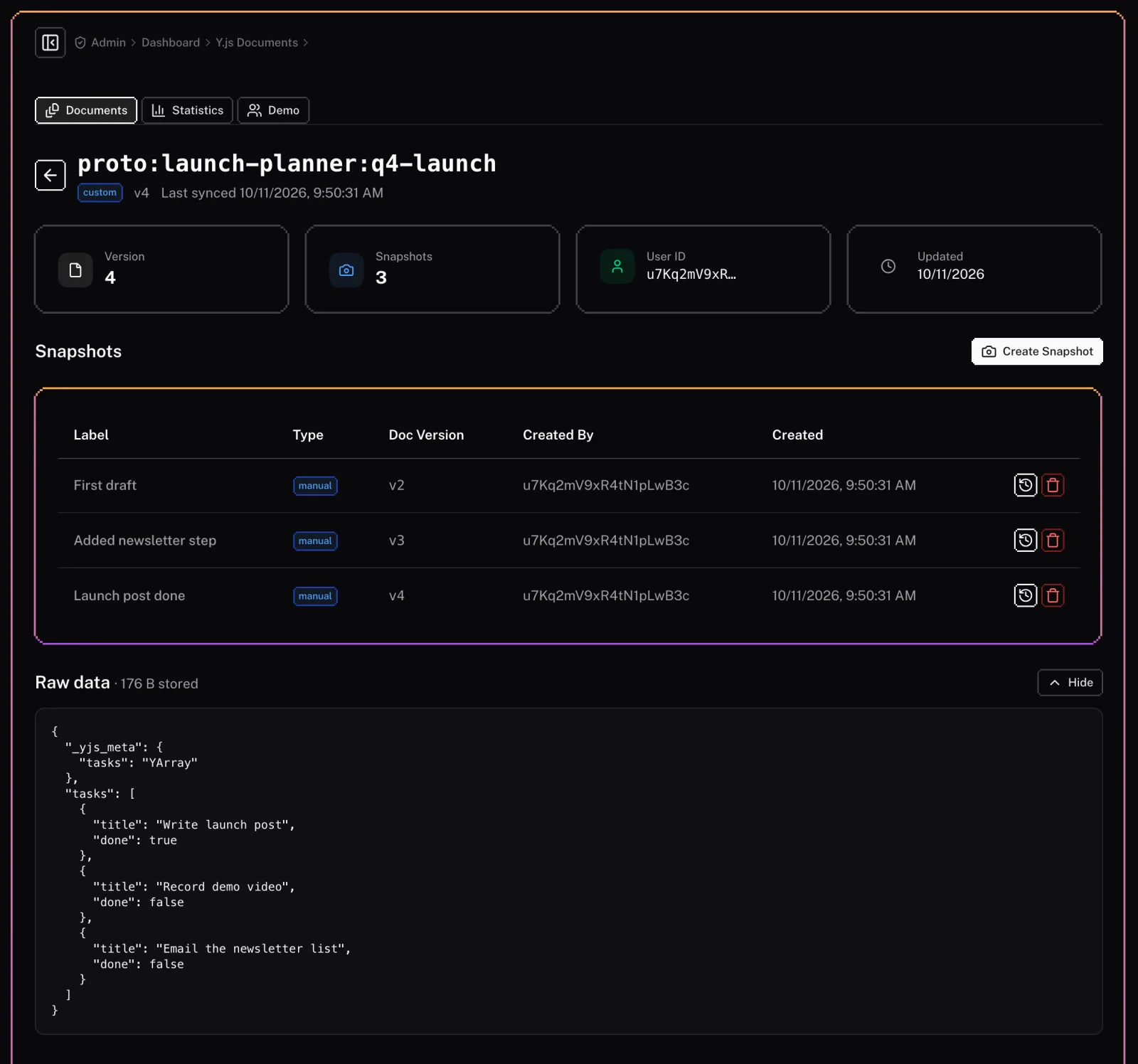Select the 'Launch post done' label
The image size is (1138, 1064).
tap(129, 595)
